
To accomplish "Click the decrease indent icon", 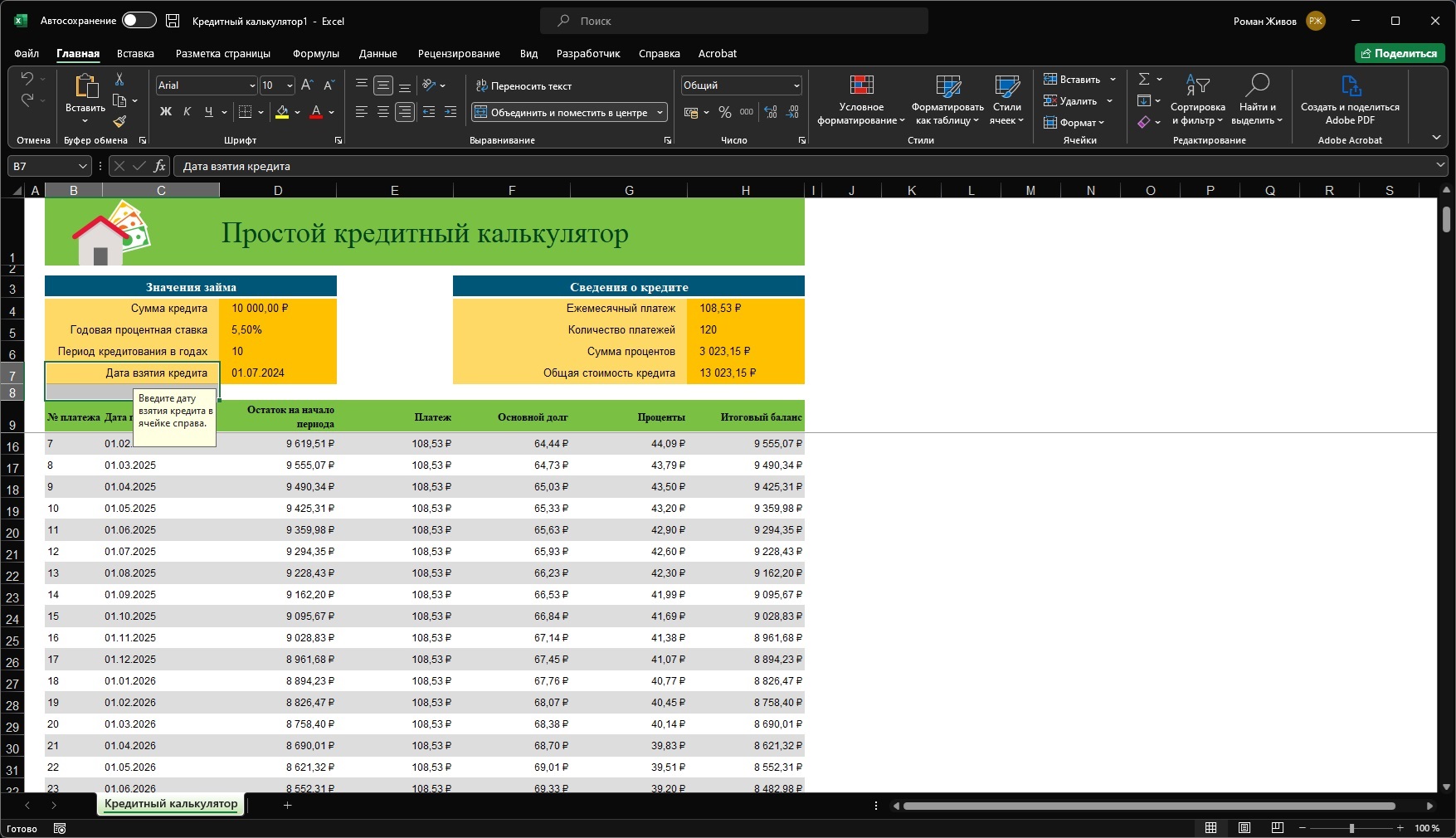I will click(429, 112).
